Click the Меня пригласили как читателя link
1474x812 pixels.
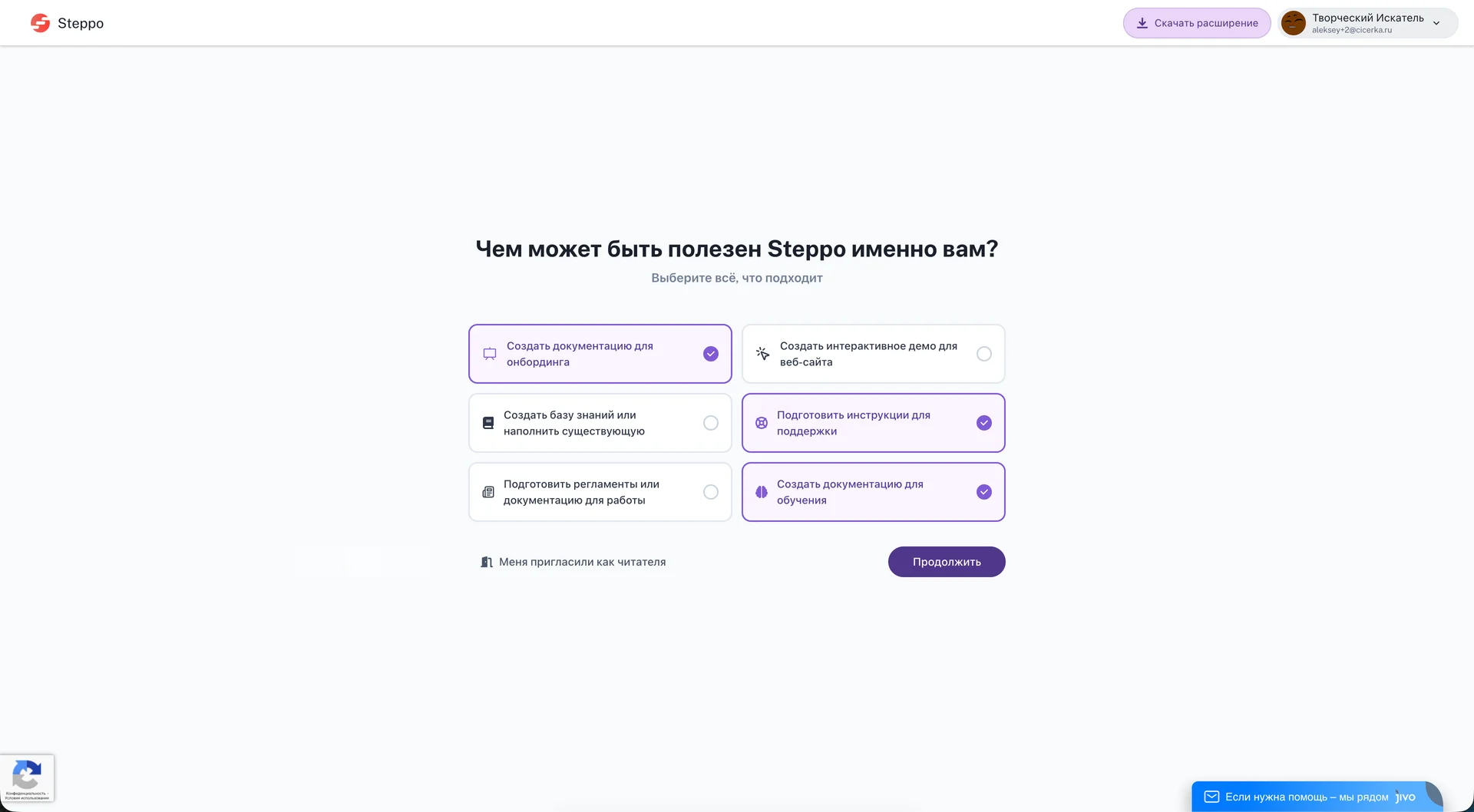point(582,562)
